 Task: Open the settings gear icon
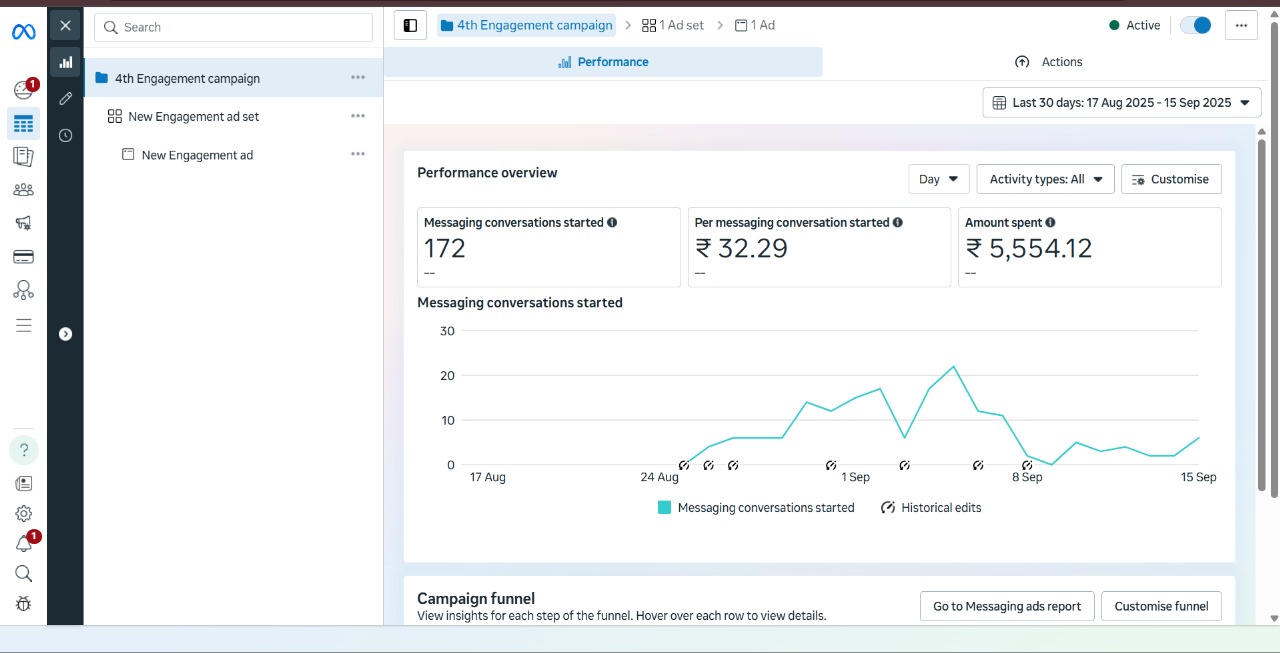click(x=23, y=513)
